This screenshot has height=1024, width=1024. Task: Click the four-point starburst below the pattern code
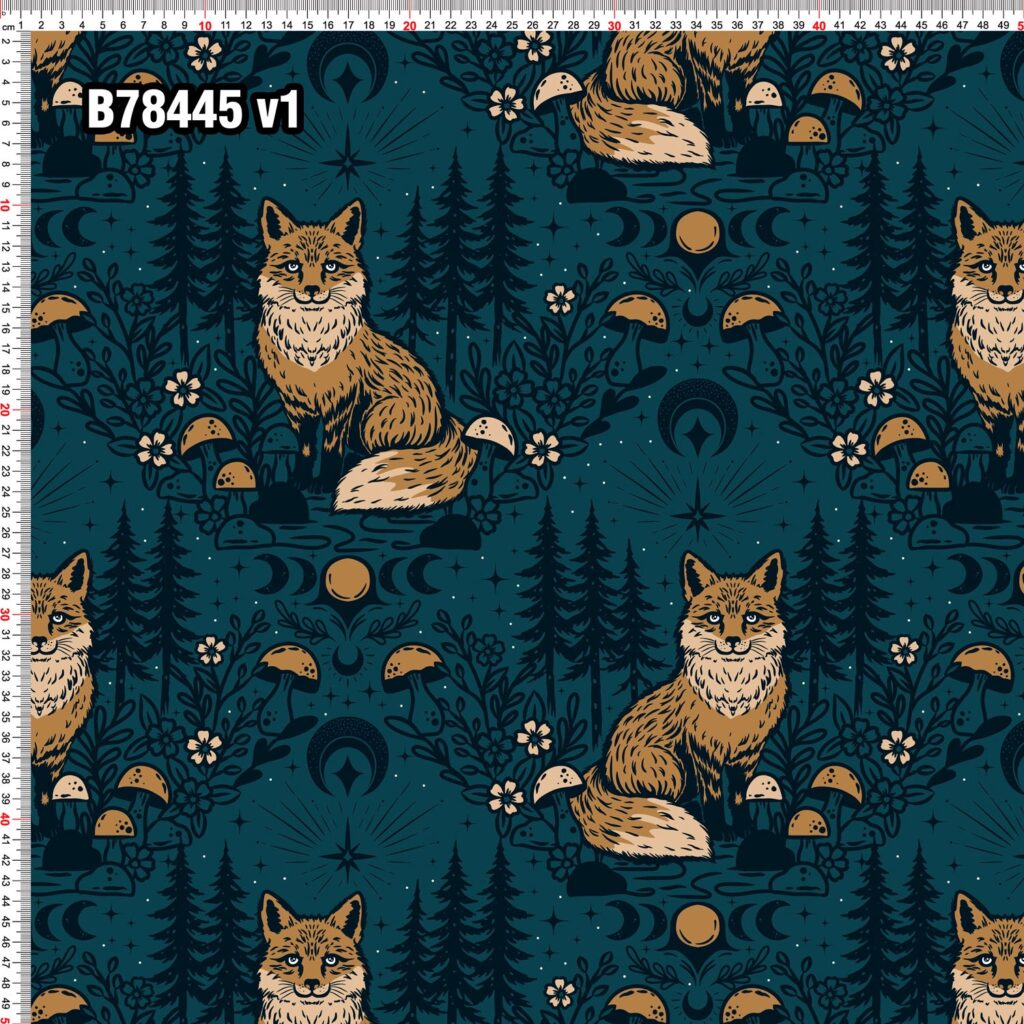347,160
